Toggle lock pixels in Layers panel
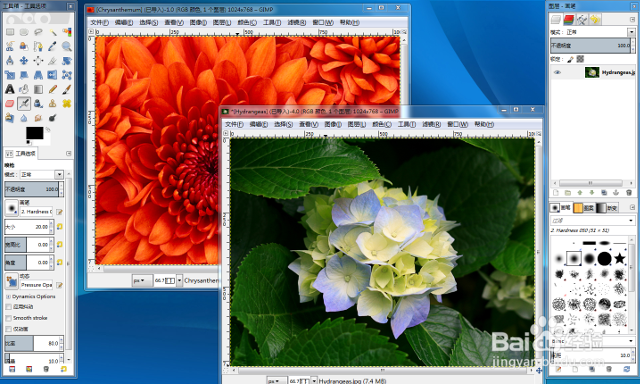 tap(571, 59)
